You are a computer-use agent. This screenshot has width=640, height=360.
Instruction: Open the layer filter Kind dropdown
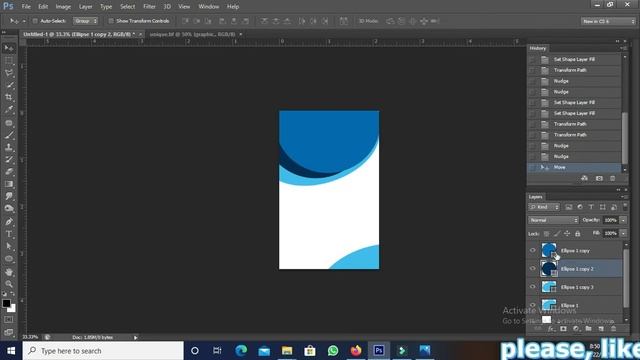coord(544,207)
